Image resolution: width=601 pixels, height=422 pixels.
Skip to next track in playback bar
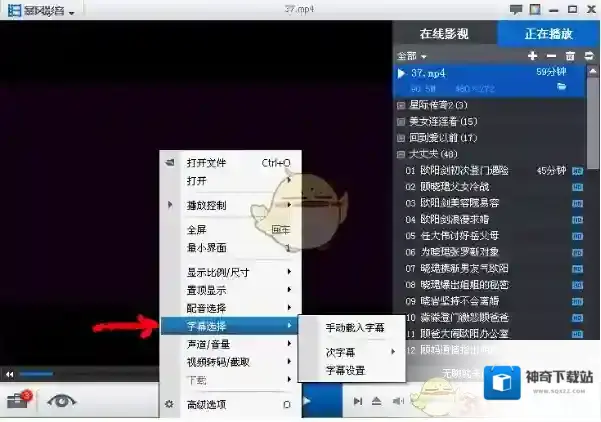click(x=357, y=401)
